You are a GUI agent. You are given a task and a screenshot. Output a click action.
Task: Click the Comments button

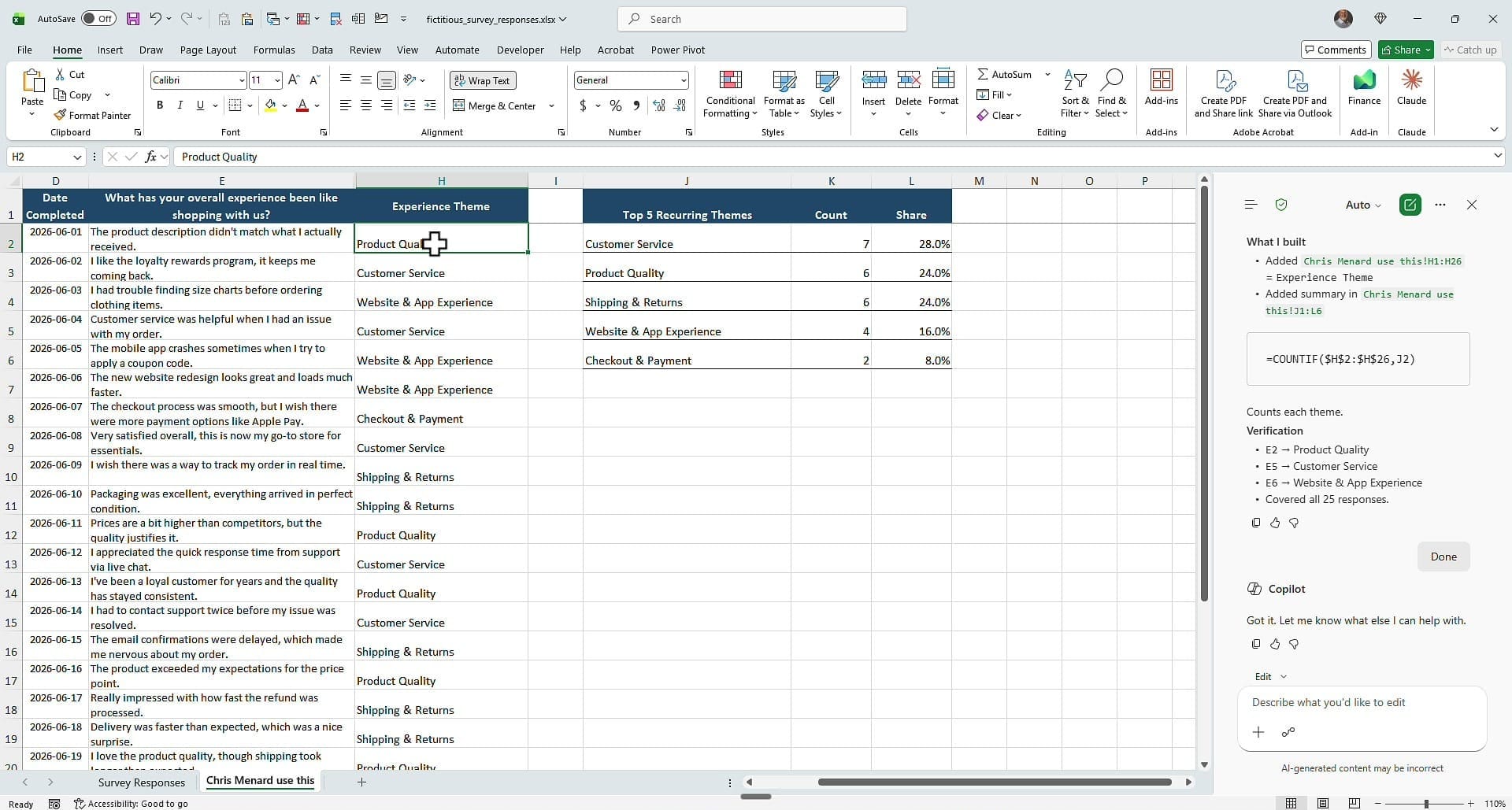[x=1336, y=50]
